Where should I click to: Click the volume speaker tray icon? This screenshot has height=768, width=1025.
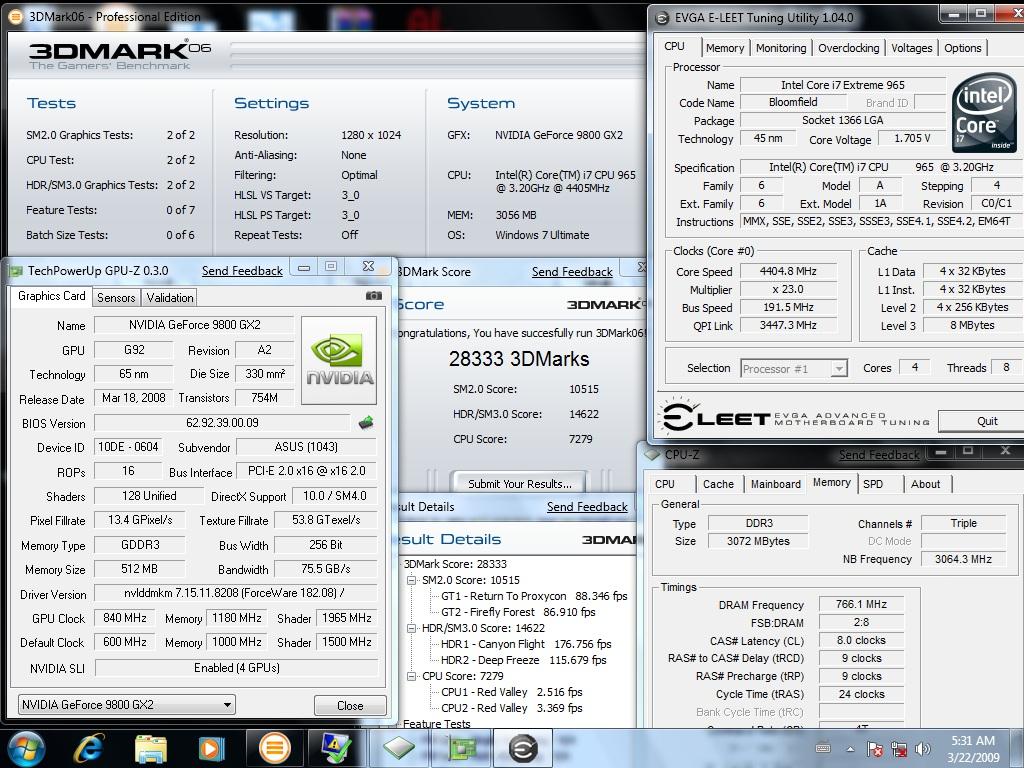pos(923,749)
